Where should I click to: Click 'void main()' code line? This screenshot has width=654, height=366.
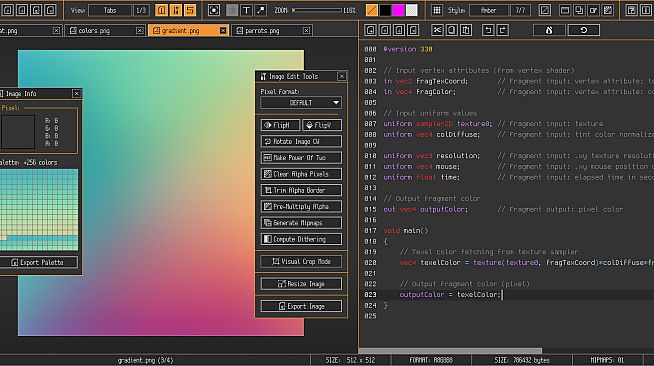tap(406, 231)
